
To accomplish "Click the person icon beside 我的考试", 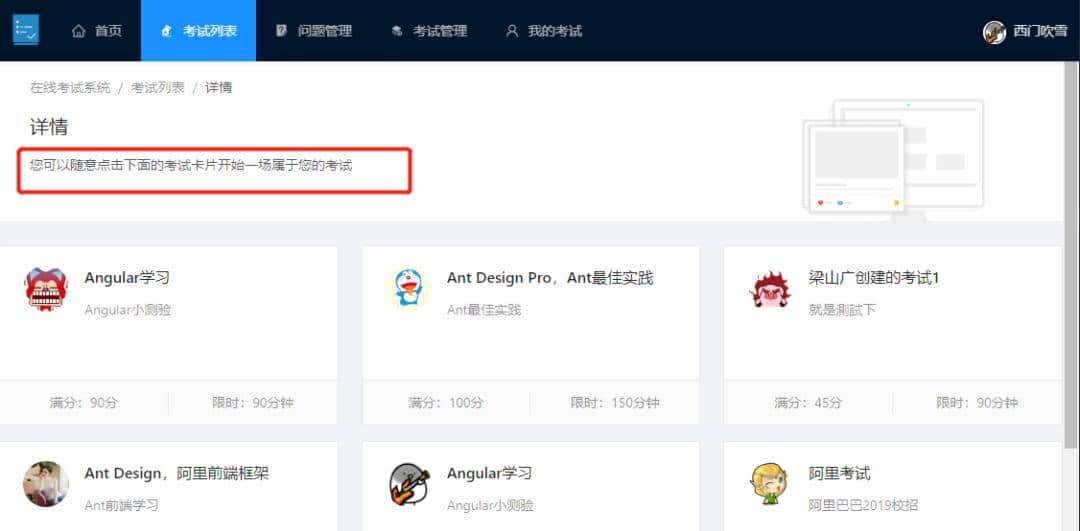I will tap(511, 31).
